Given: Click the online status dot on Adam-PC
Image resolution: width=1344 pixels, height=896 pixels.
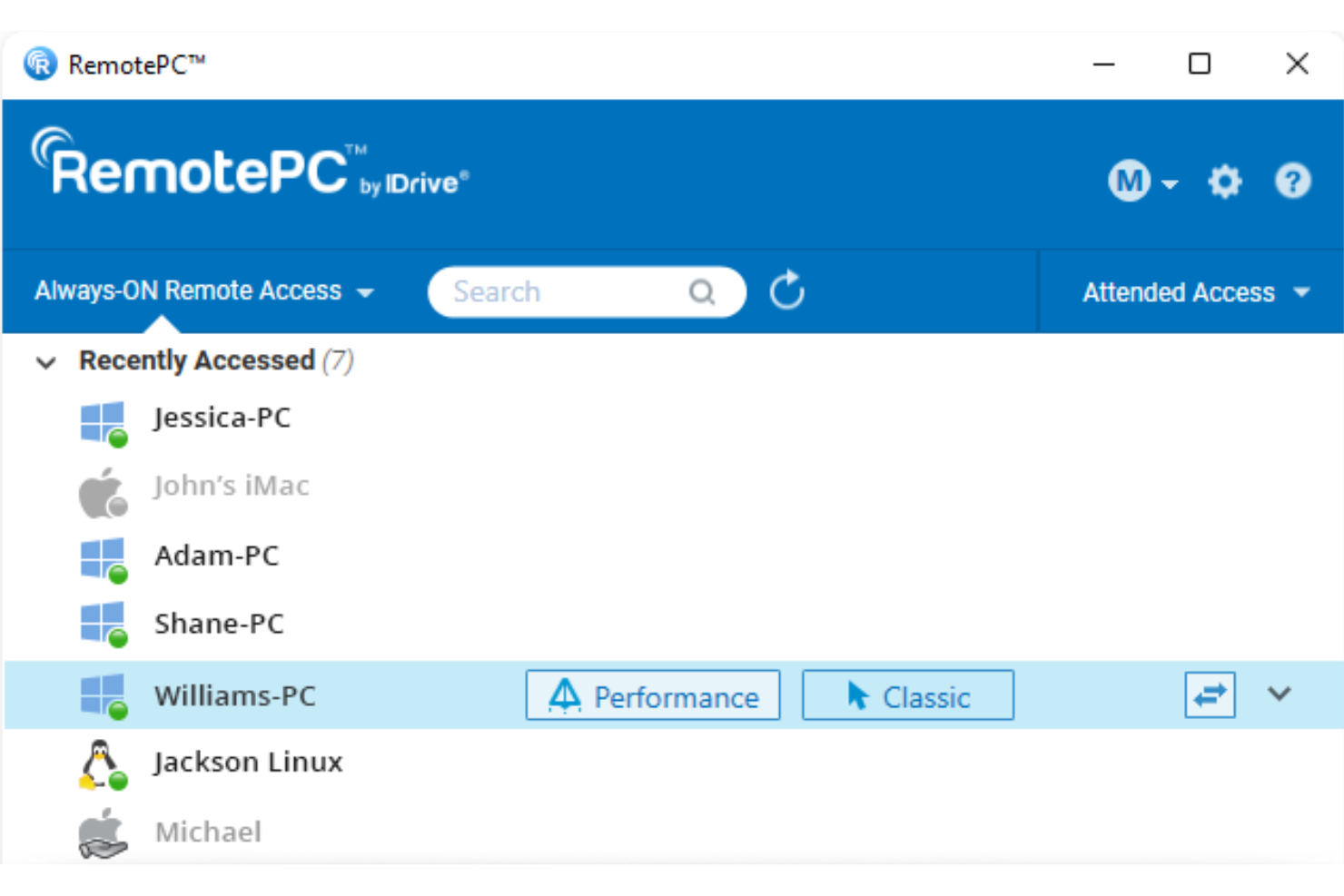Looking at the screenshot, I should [x=119, y=575].
